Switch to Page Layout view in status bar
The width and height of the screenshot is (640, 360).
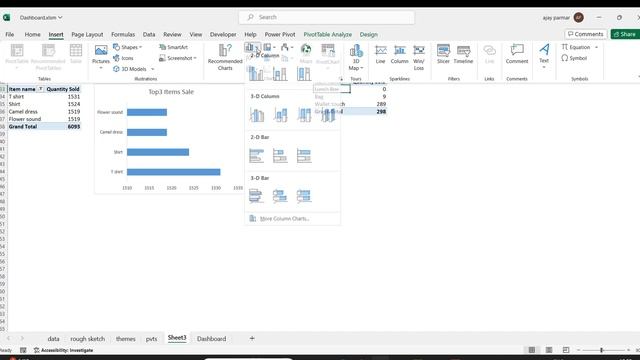coord(549,350)
